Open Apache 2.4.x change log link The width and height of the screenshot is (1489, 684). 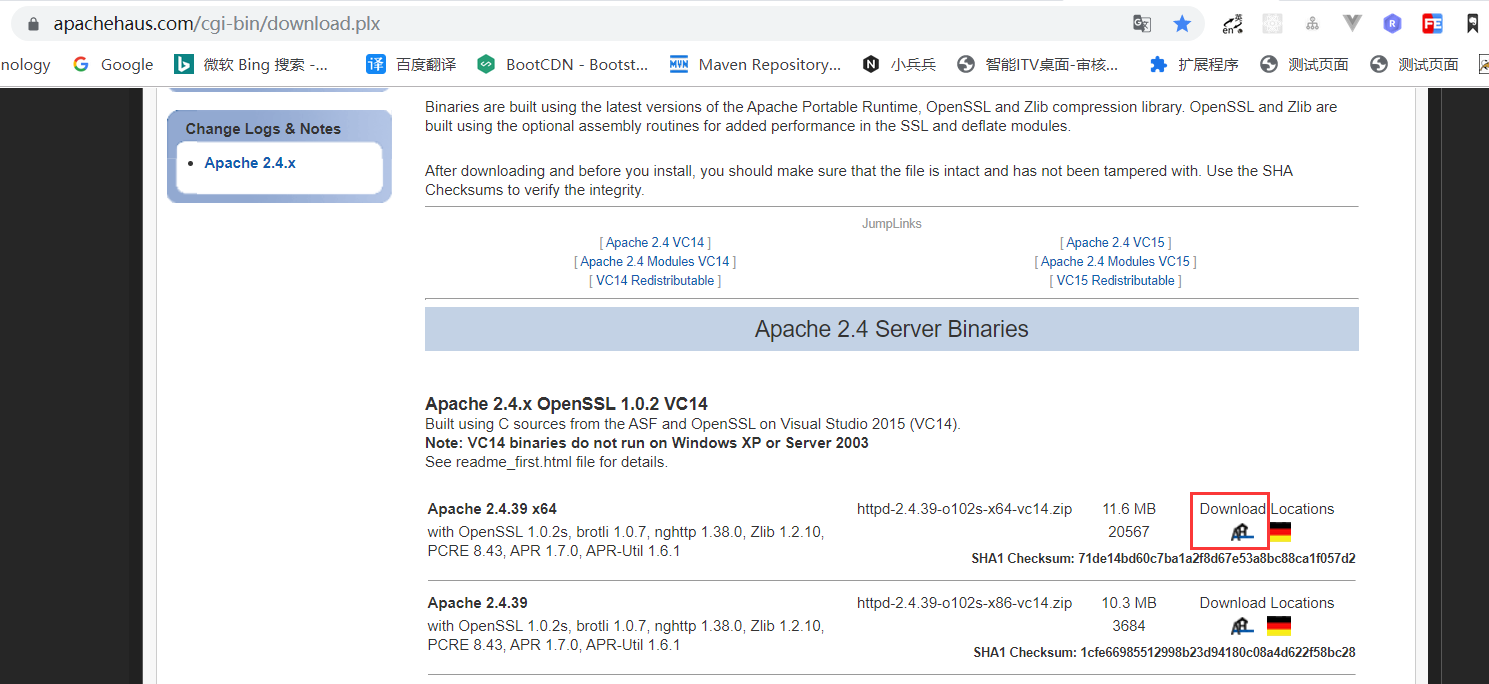click(250, 163)
